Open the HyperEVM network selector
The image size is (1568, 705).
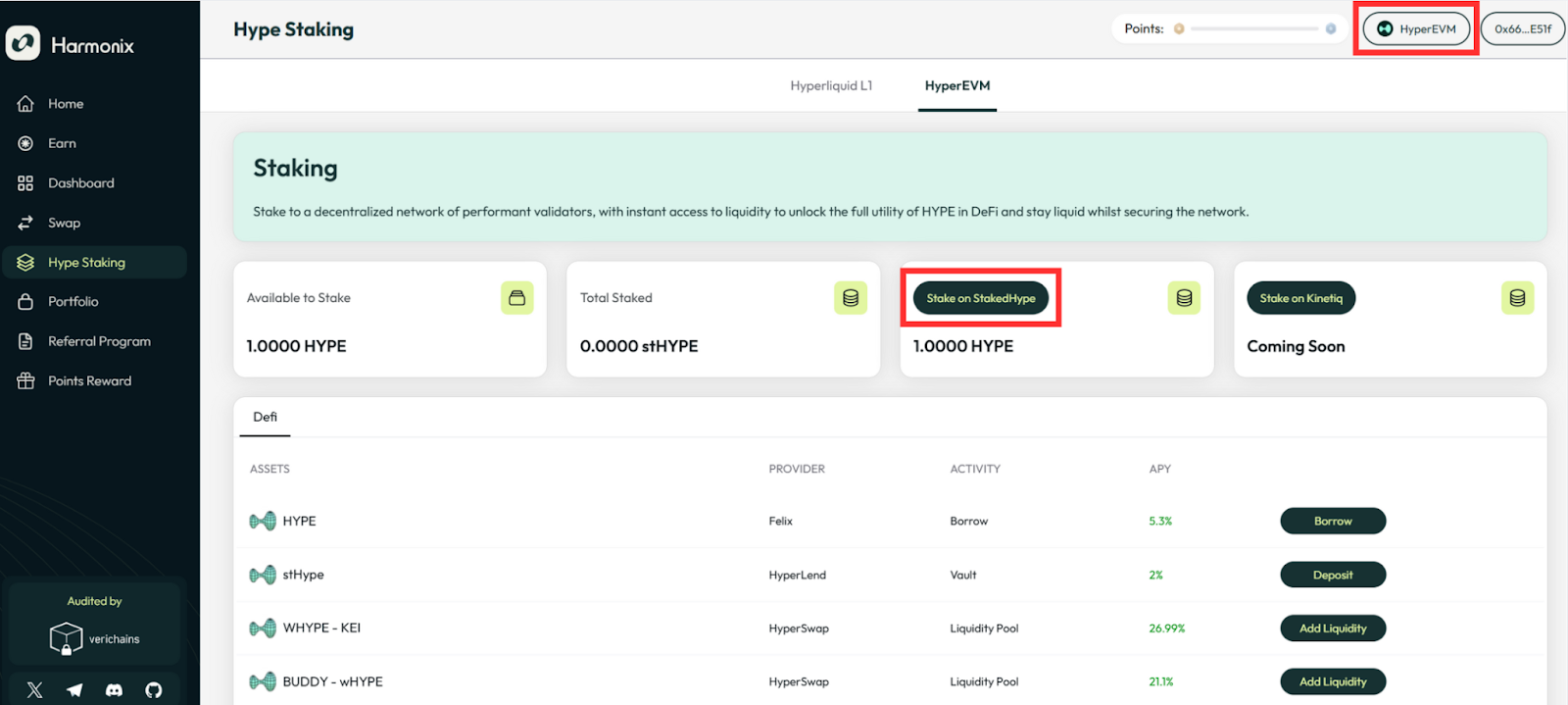(x=1416, y=29)
